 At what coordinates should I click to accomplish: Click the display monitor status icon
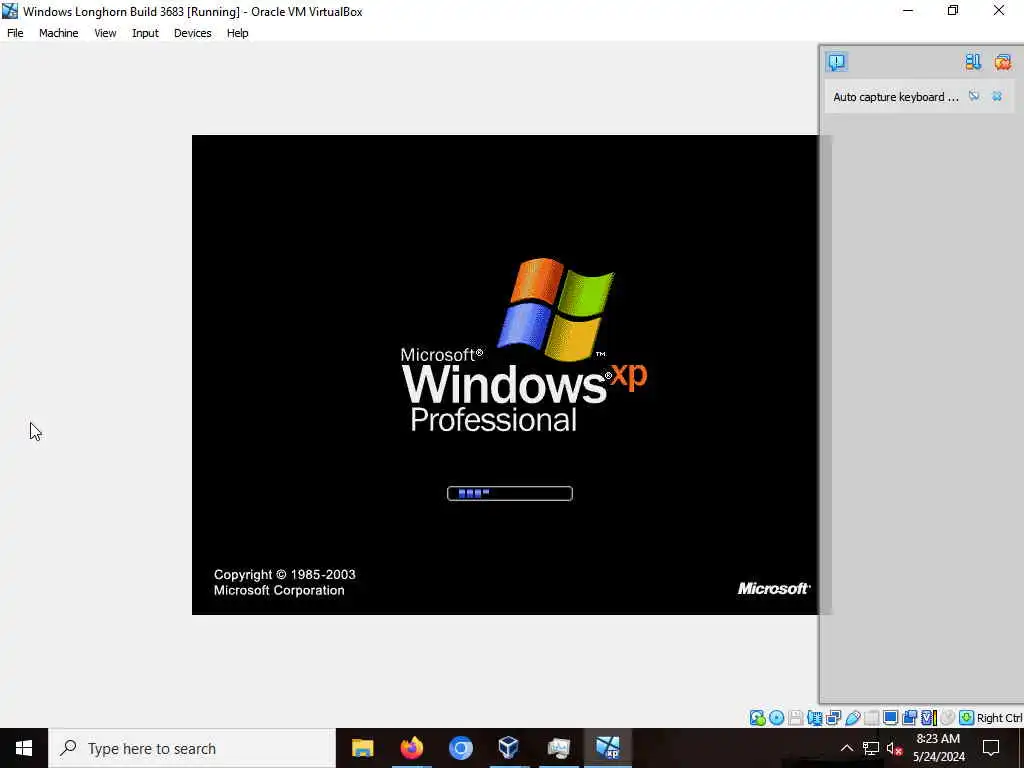[x=890, y=718]
